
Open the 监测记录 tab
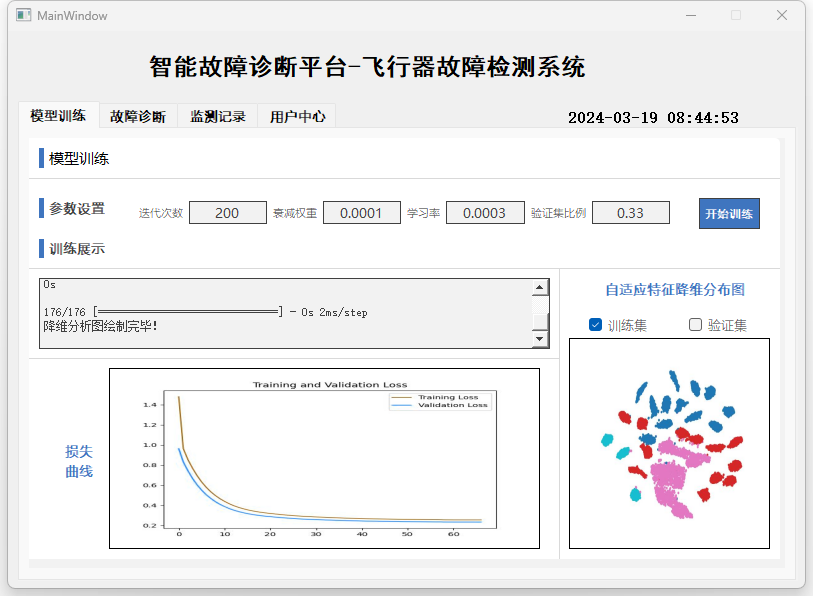coord(218,116)
